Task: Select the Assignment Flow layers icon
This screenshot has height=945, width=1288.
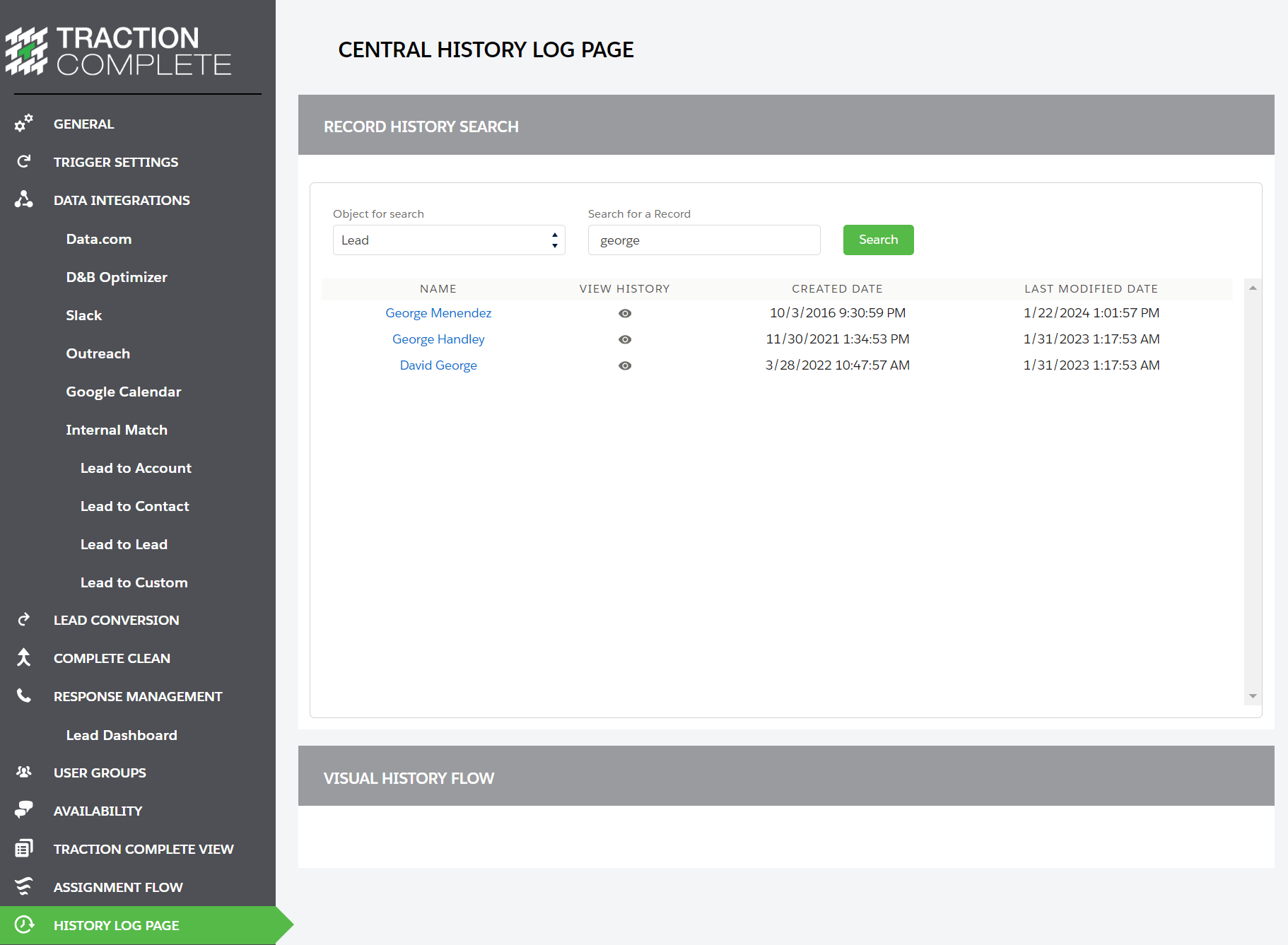Action: click(23, 886)
